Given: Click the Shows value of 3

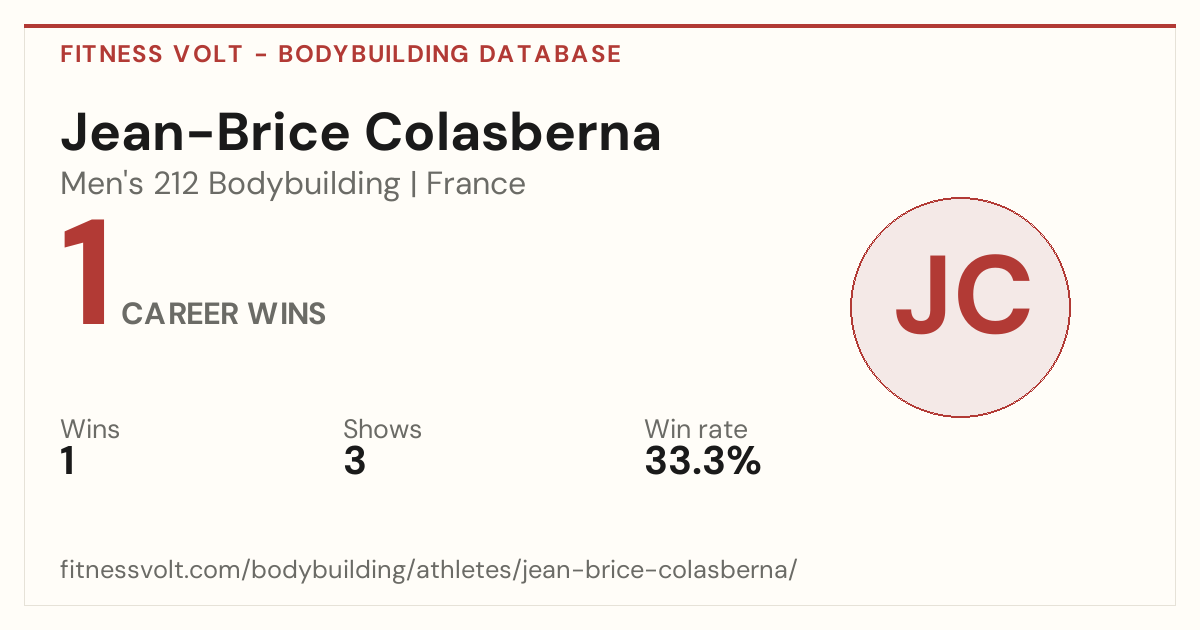Looking at the screenshot, I should coord(354,462).
